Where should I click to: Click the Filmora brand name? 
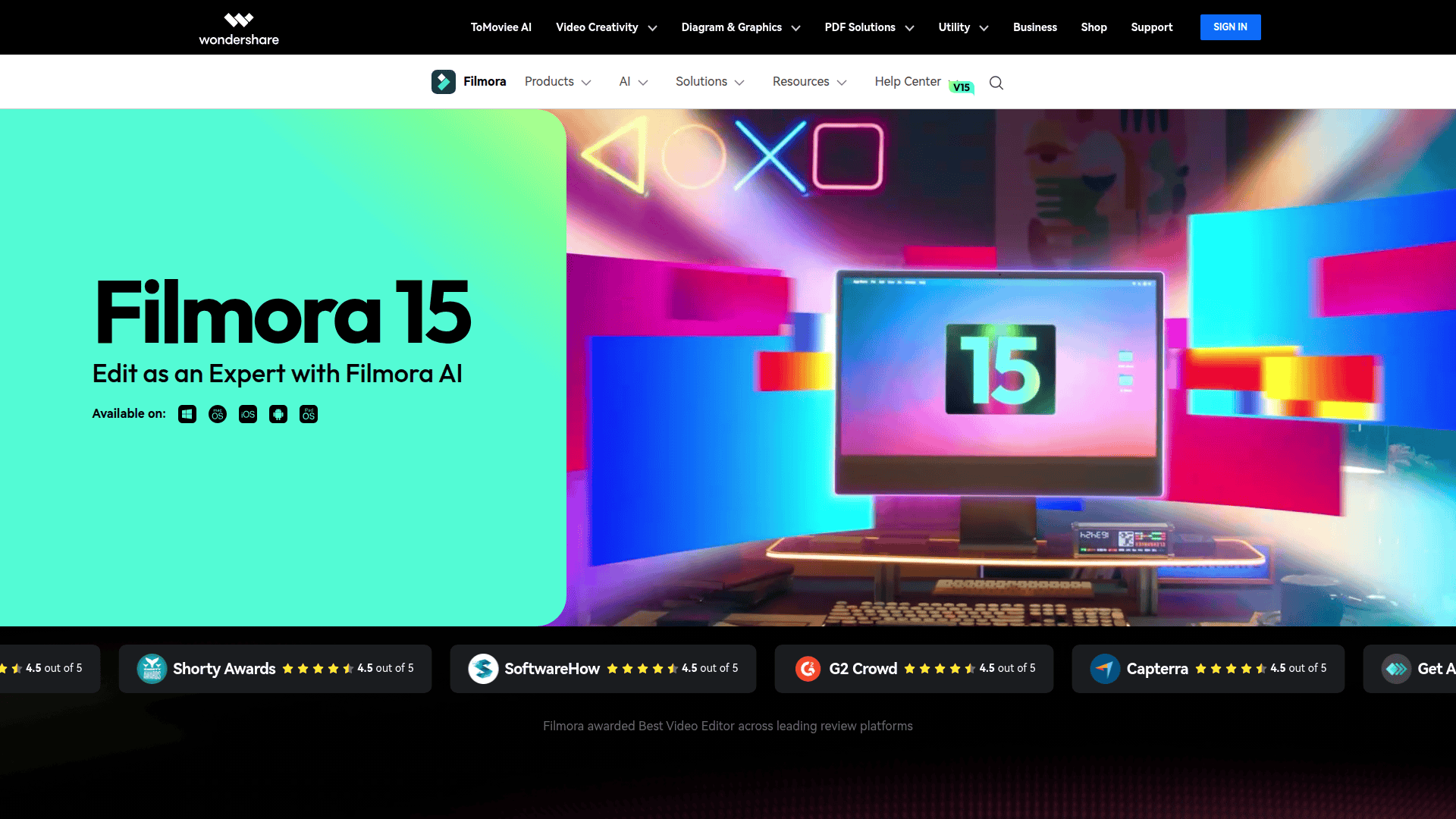tap(485, 81)
